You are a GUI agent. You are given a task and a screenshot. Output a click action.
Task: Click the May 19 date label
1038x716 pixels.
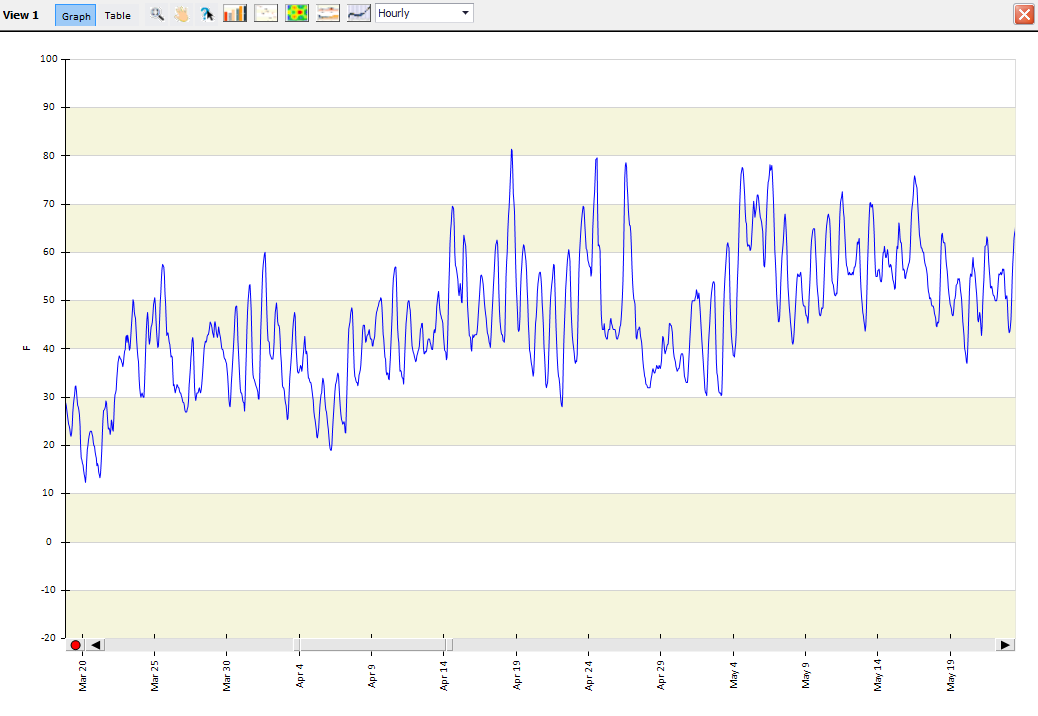pyautogui.click(x=951, y=676)
